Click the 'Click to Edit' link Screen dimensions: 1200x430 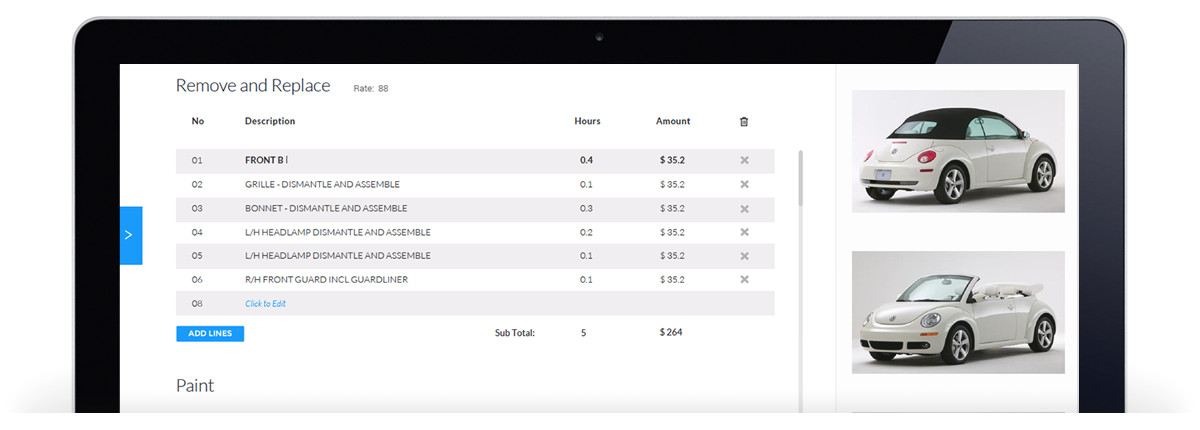point(265,304)
